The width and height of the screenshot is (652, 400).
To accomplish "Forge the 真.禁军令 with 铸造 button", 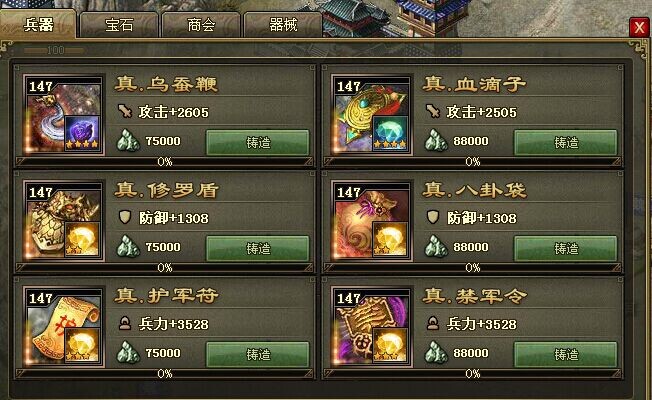I will 566,355.
